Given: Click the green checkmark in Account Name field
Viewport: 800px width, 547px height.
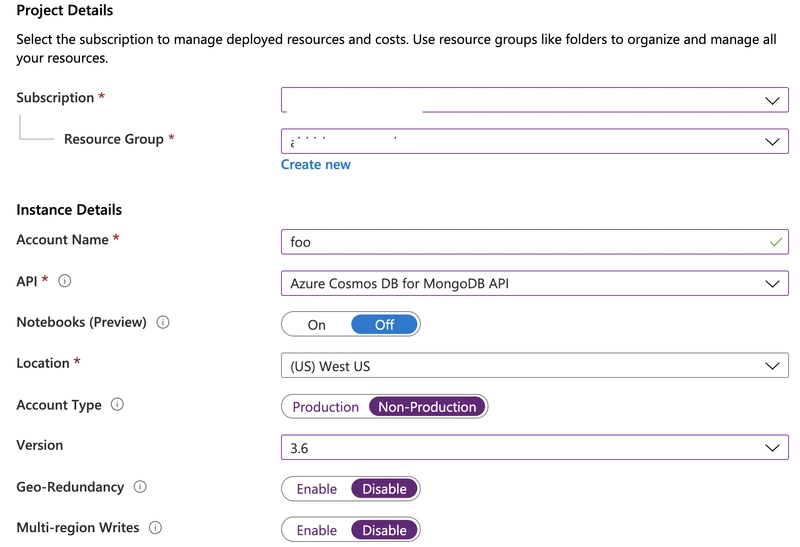Looking at the screenshot, I should point(776,242).
